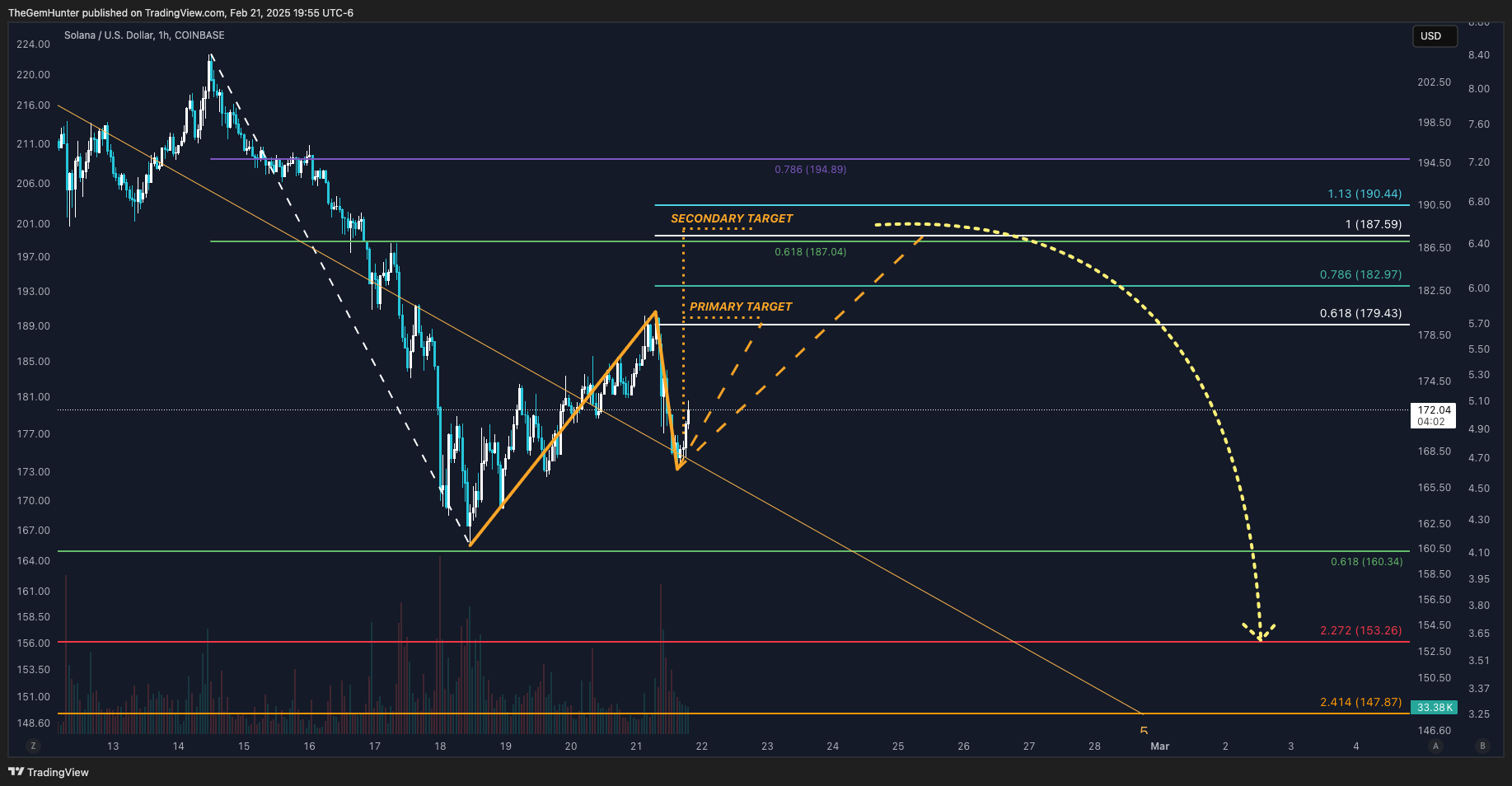Click the orange wave label 5 near Mar

pos(1144,731)
